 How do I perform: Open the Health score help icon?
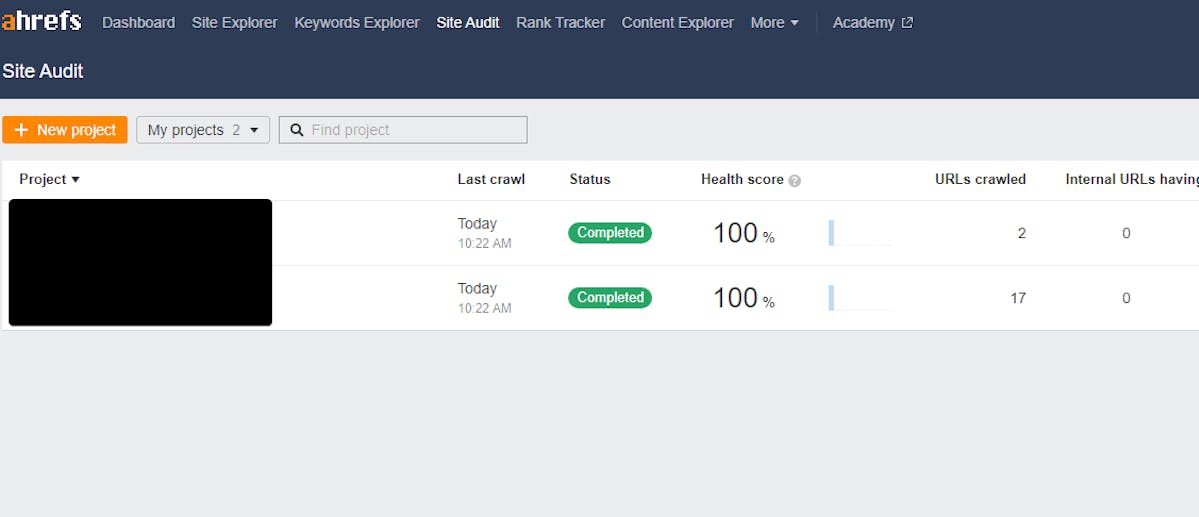pyautogui.click(x=794, y=181)
